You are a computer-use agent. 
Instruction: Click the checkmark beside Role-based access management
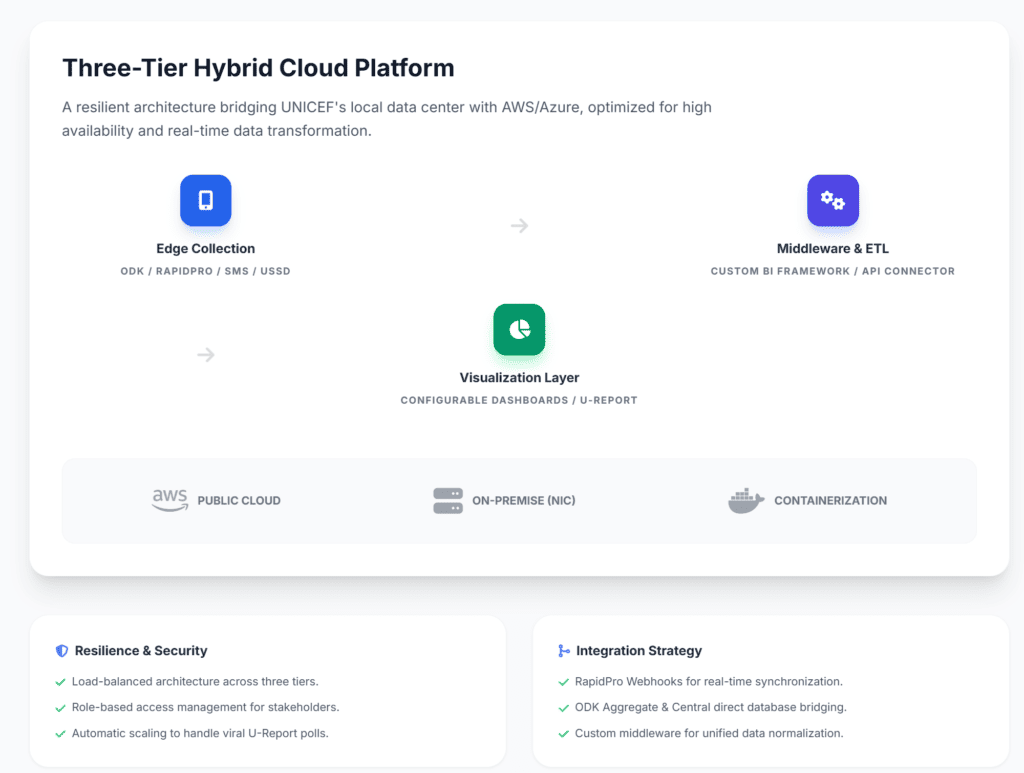click(61, 707)
